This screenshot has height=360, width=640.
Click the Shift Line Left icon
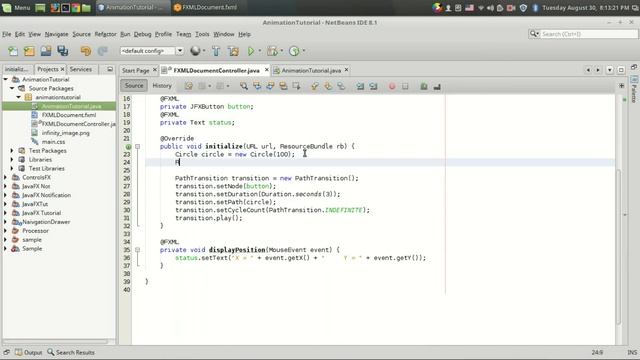[360, 86]
